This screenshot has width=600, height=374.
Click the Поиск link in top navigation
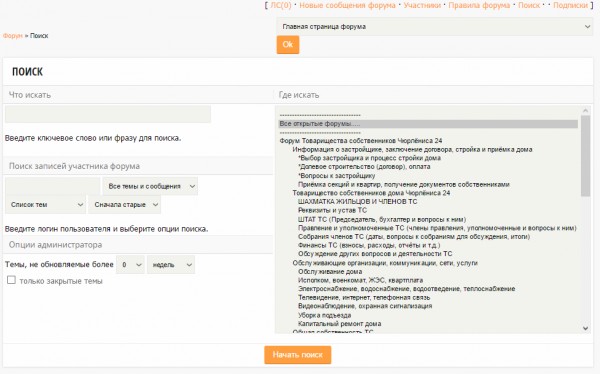[529, 5]
